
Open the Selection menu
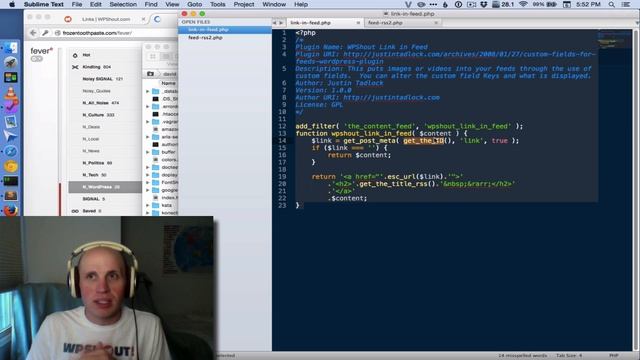point(123,4)
